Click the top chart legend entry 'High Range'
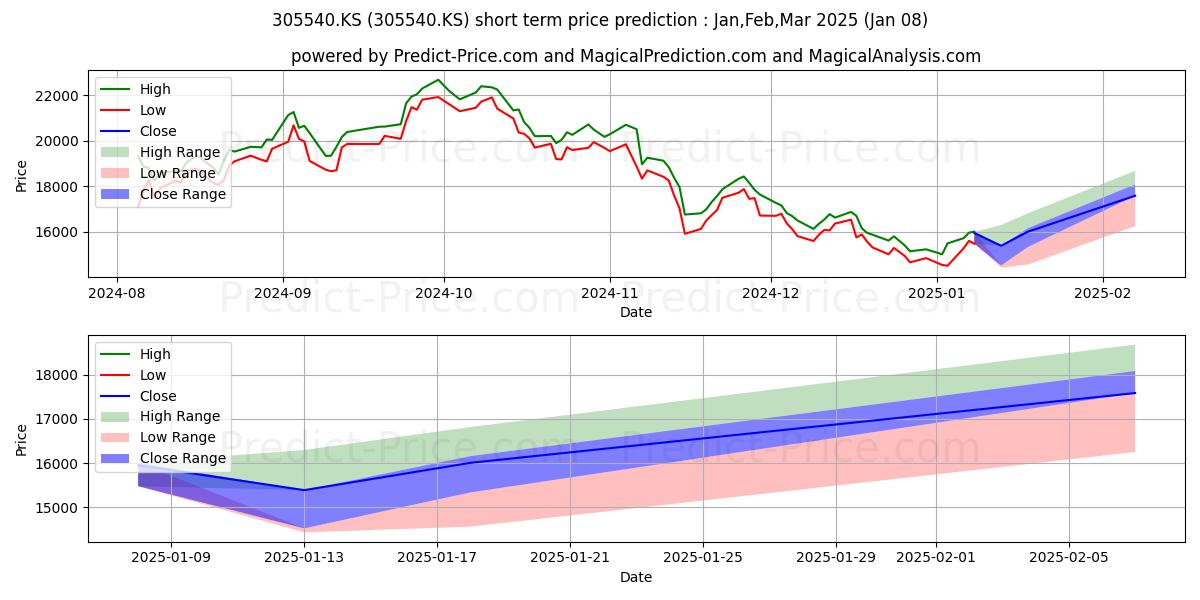This screenshot has width=1200, height=600. [178, 152]
